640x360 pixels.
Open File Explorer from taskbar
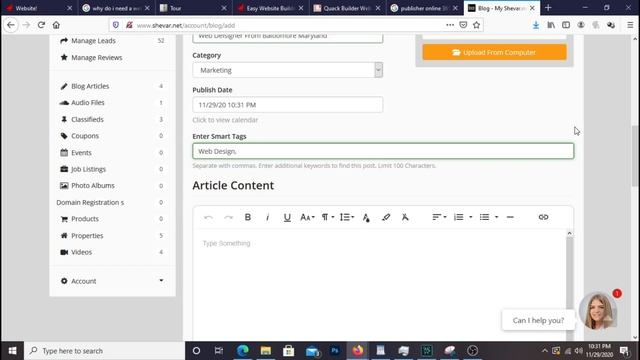coord(266,351)
